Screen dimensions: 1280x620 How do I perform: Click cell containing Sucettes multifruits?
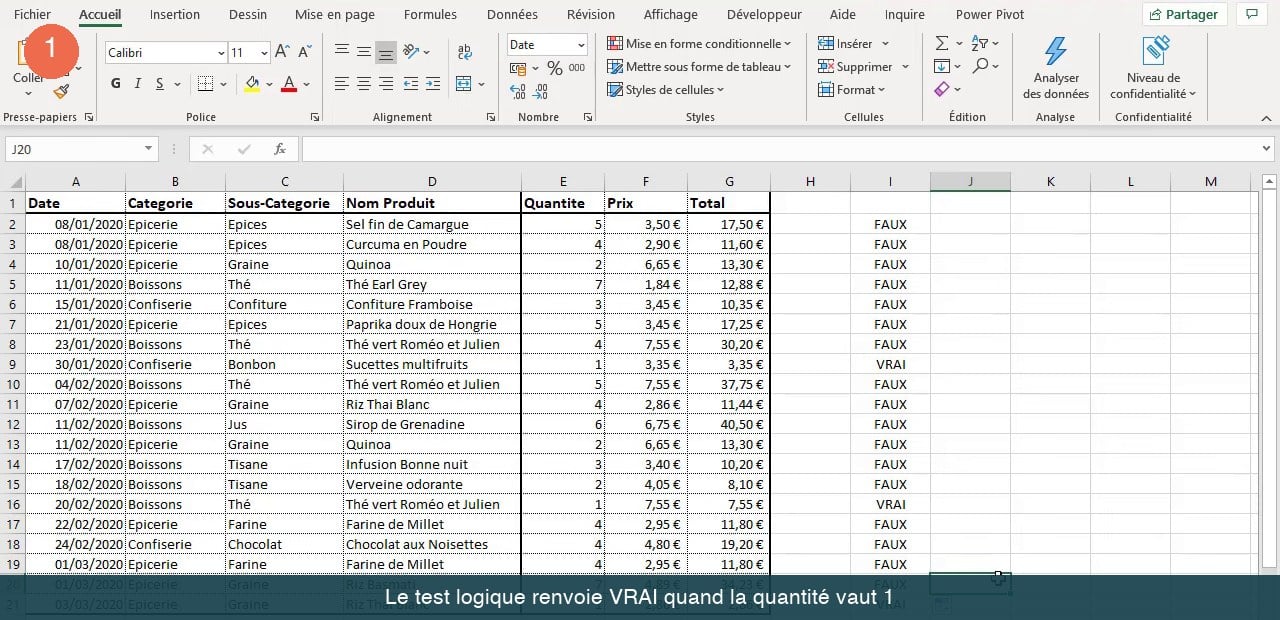pos(432,364)
